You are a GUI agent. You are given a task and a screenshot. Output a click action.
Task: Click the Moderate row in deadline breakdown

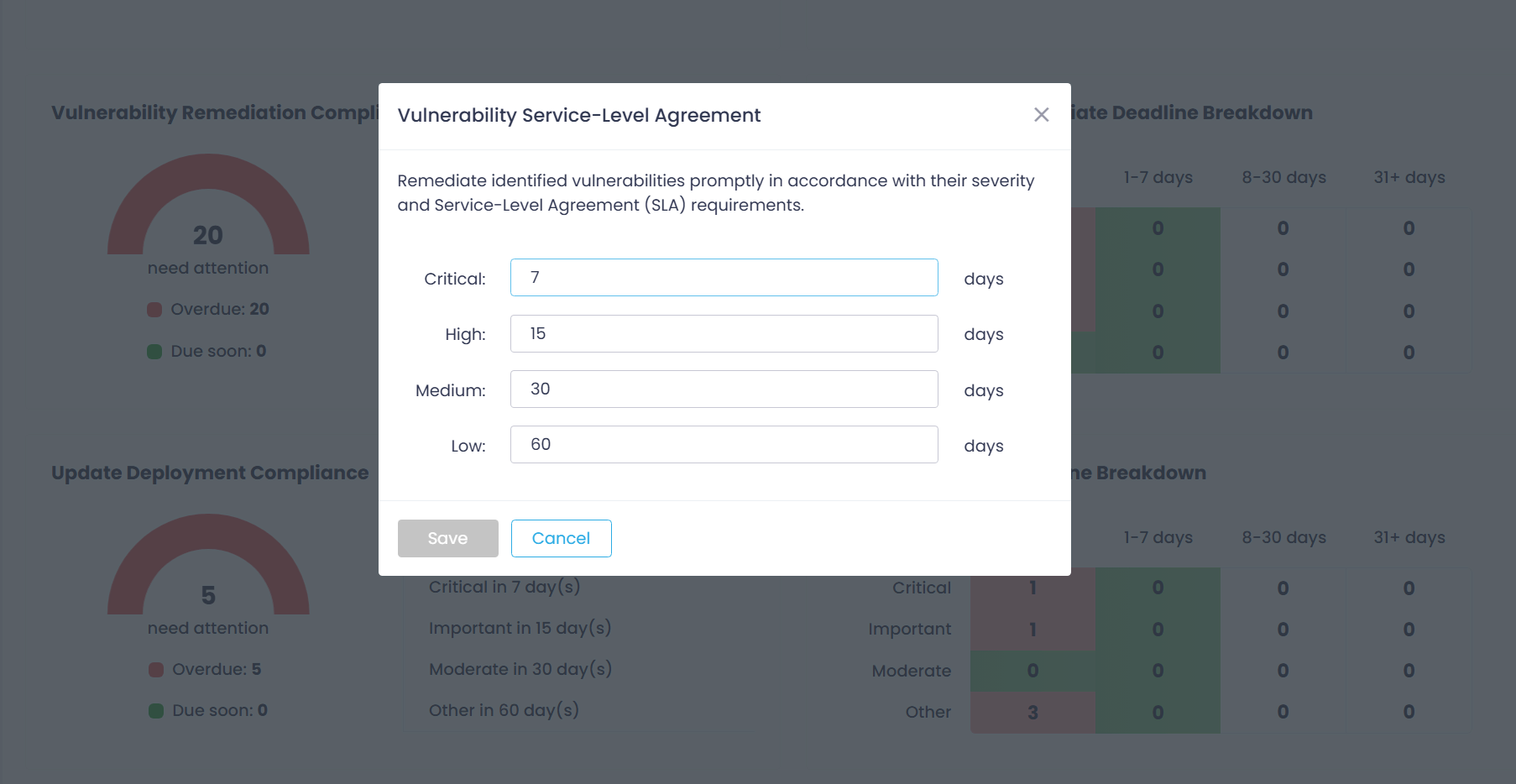(911, 671)
